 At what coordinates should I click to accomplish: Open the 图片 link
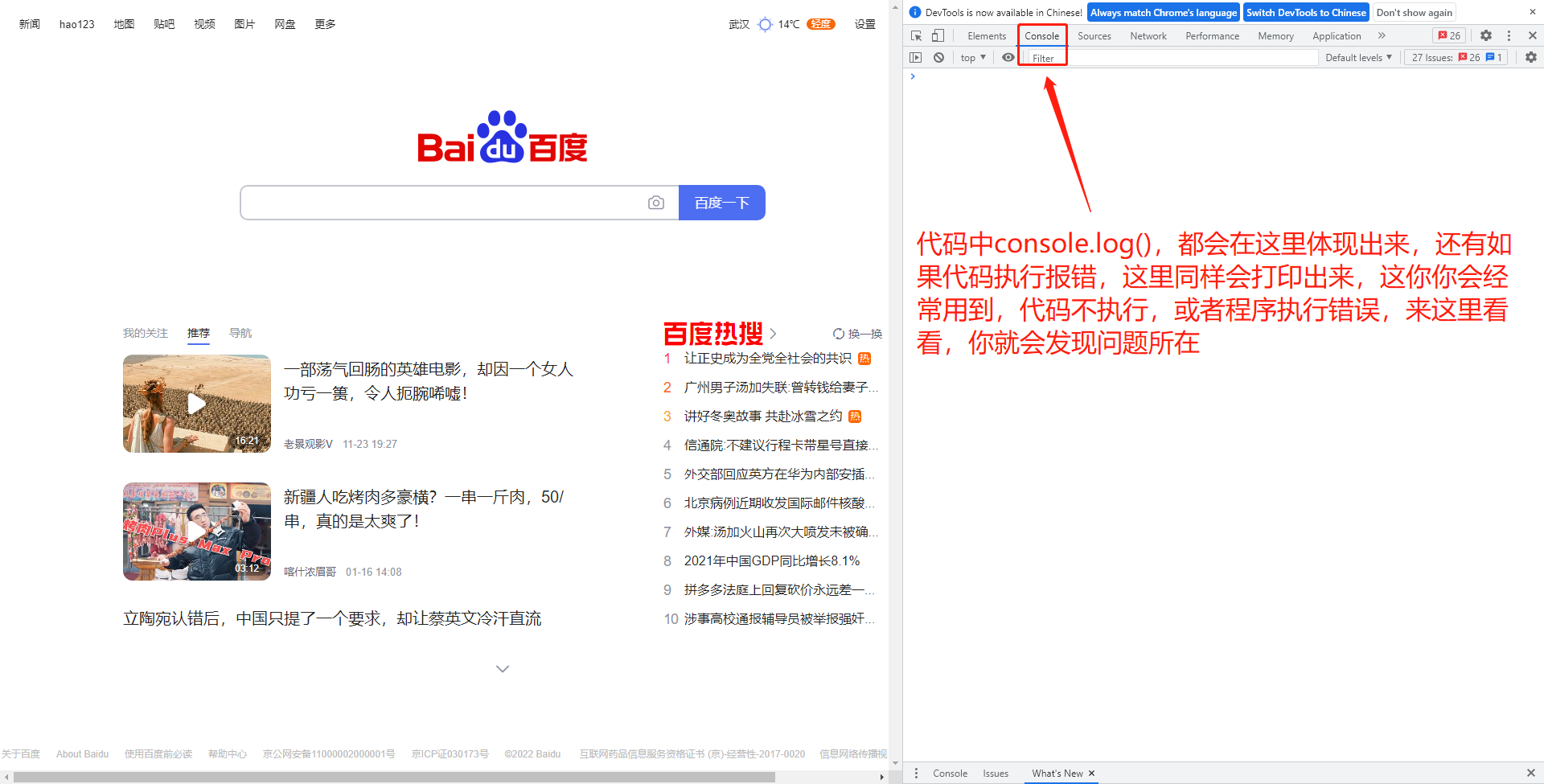click(244, 24)
